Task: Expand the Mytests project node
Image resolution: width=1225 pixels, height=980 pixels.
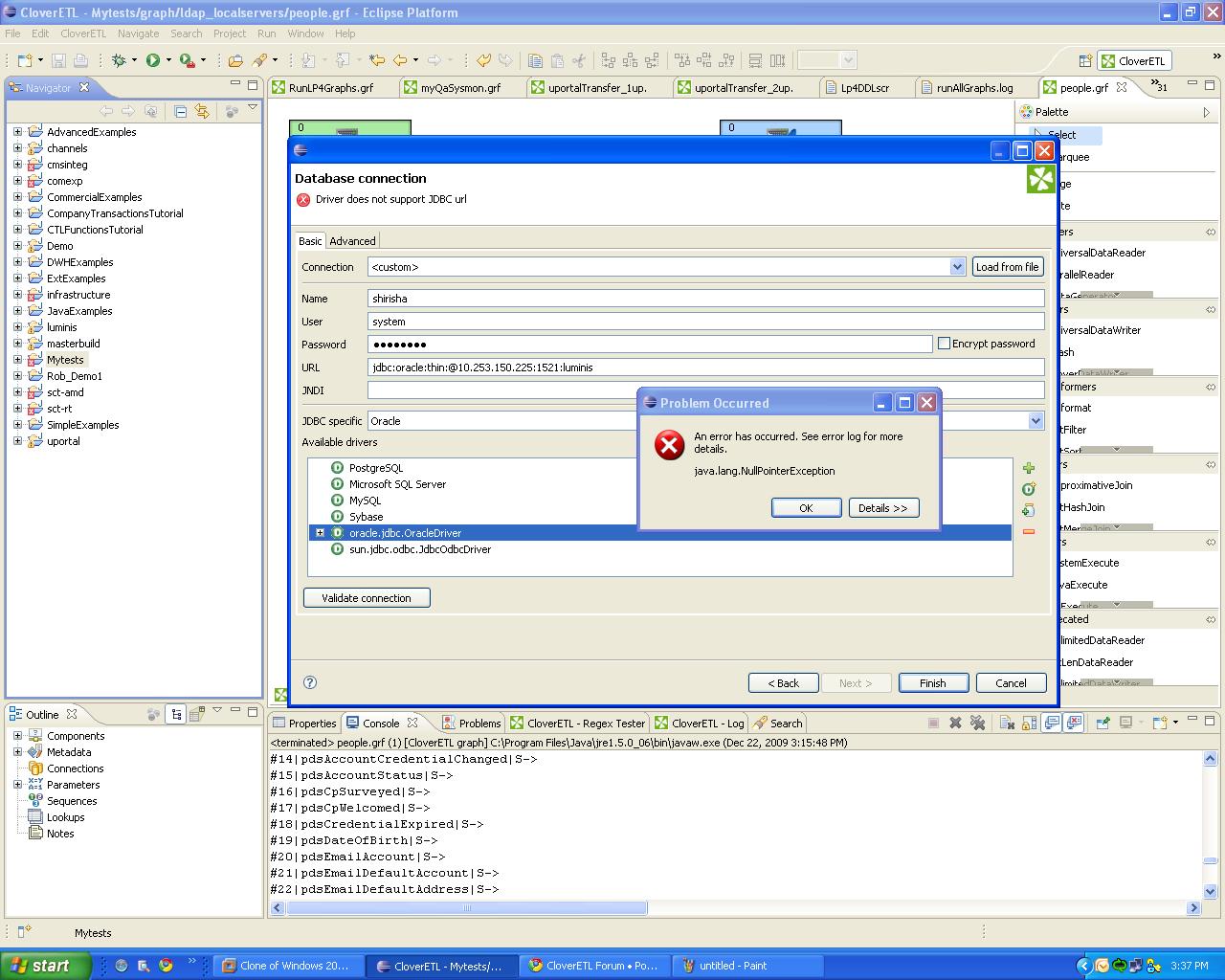Action: coord(17,360)
